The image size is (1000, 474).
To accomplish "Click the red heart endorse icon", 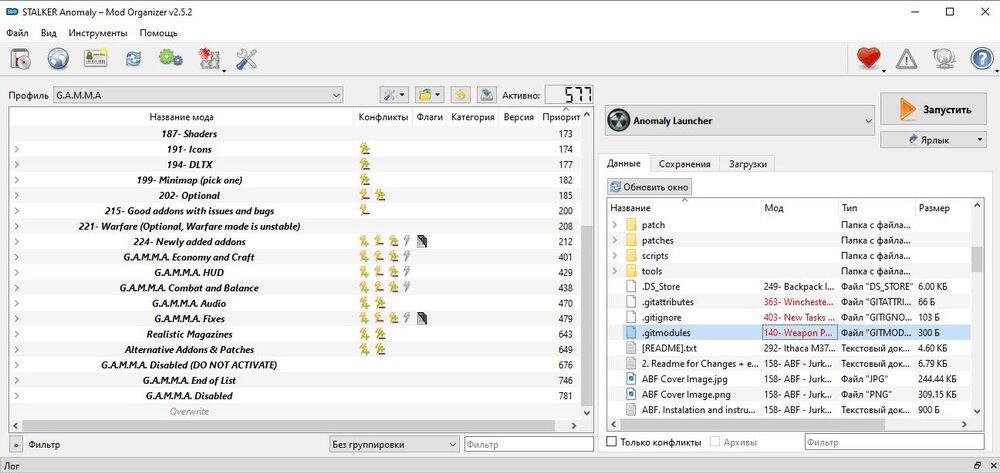I will [868, 59].
